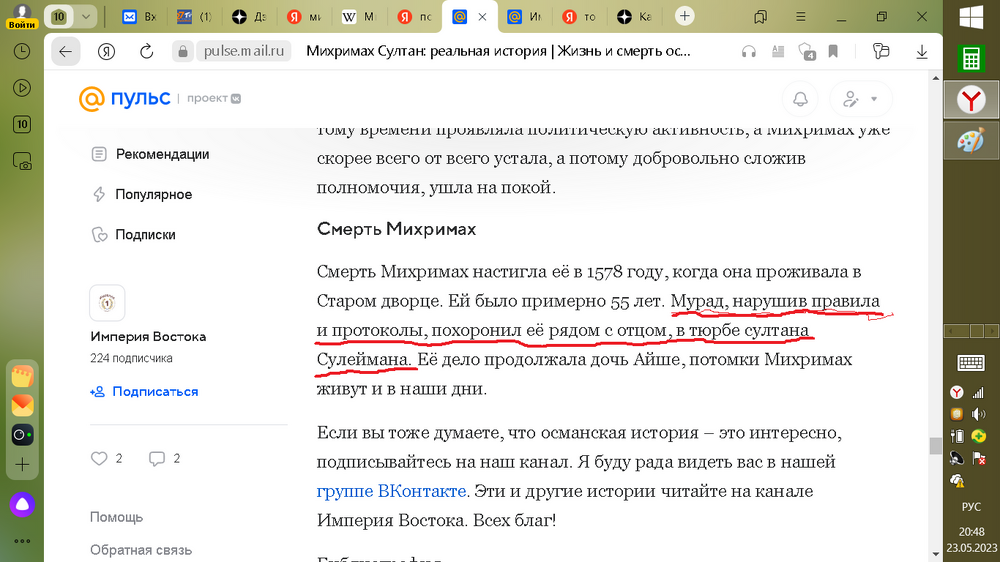1000x562 pixels.
Task: Open the tab group counter 10 button
Action: click(59, 17)
